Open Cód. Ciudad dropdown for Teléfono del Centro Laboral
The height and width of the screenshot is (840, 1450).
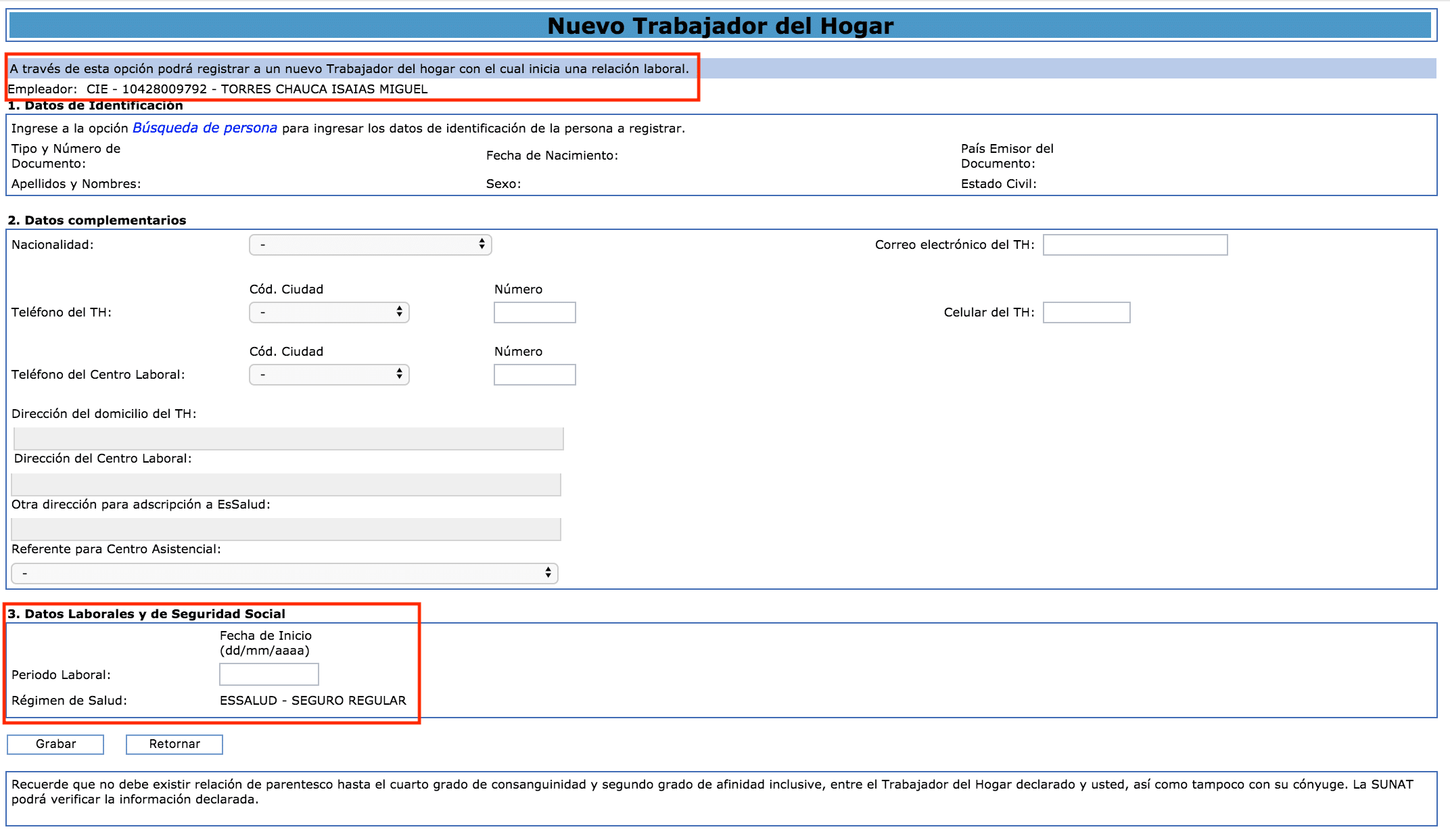coord(329,374)
